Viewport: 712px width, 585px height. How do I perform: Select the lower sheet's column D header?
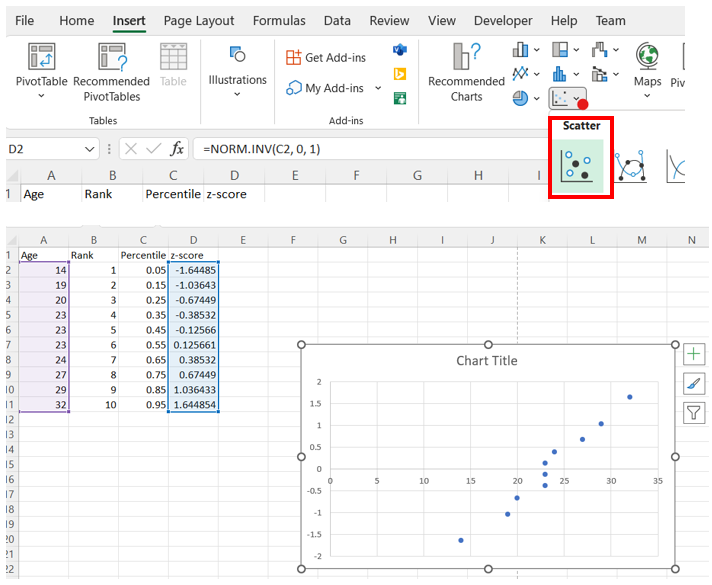pos(193,240)
